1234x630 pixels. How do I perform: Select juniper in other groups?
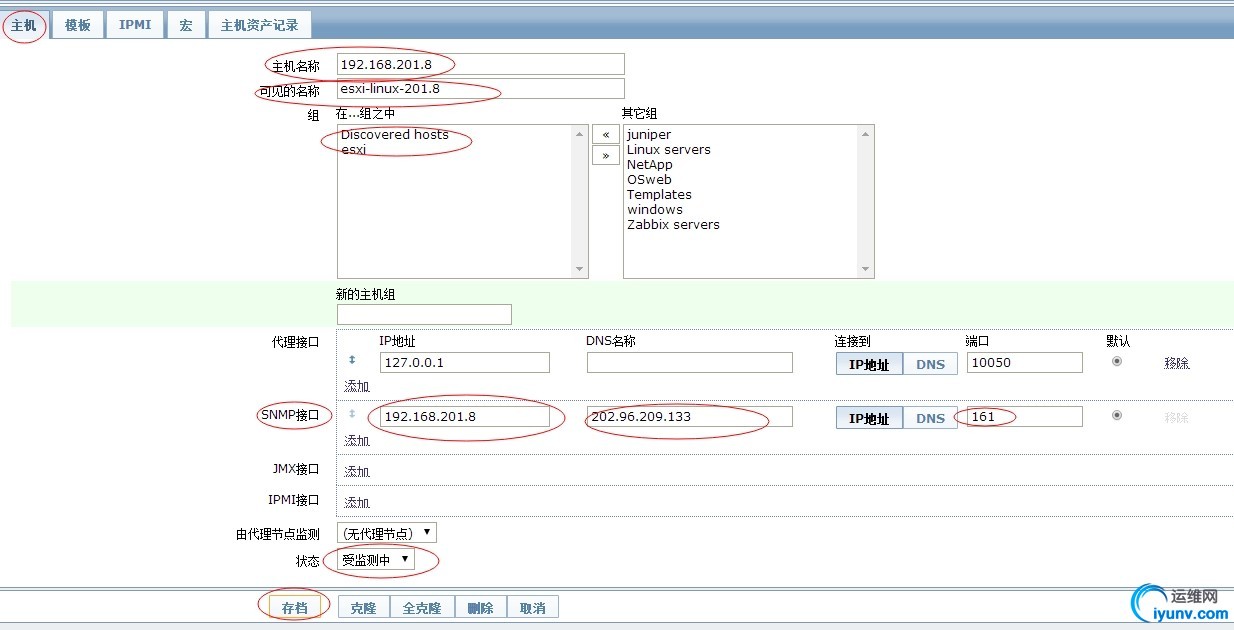pyautogui.click(x=649, y=134)
